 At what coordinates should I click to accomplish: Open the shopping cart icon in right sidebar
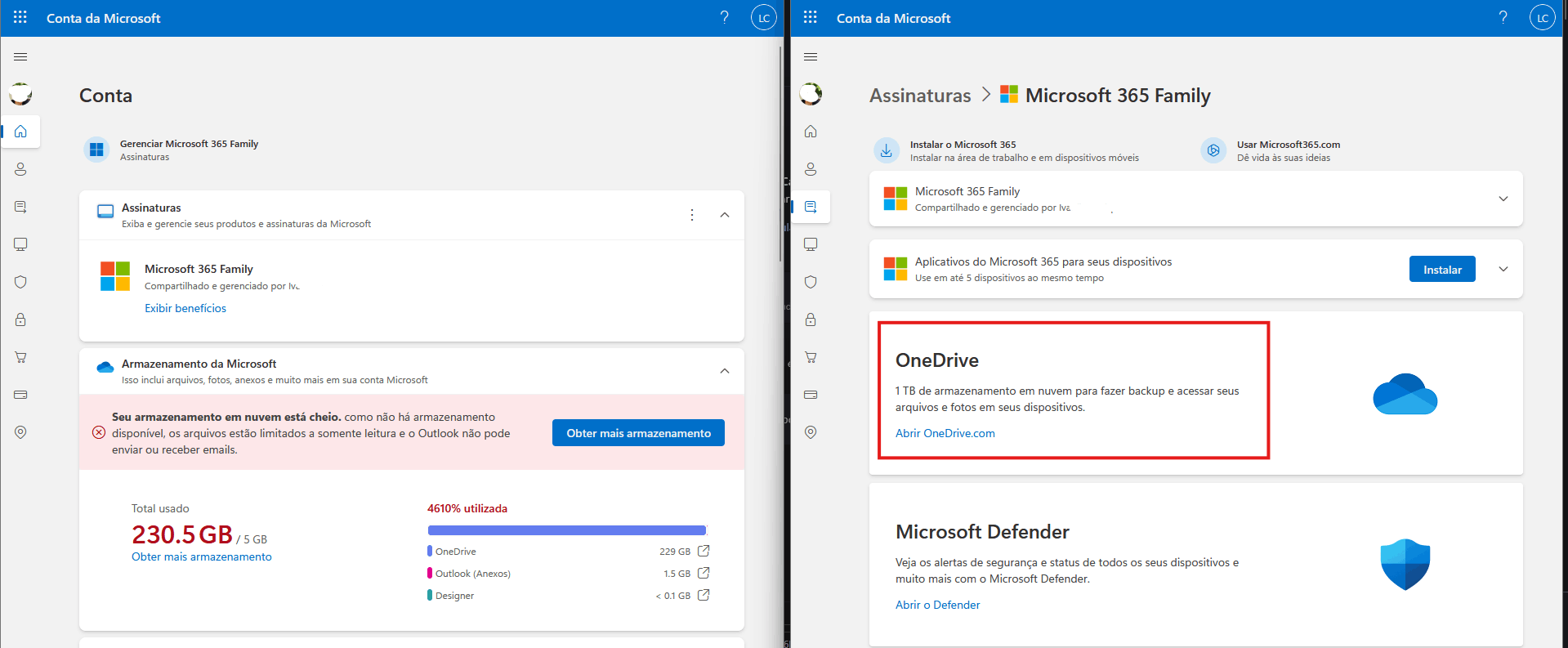click(x=811, y=357)
